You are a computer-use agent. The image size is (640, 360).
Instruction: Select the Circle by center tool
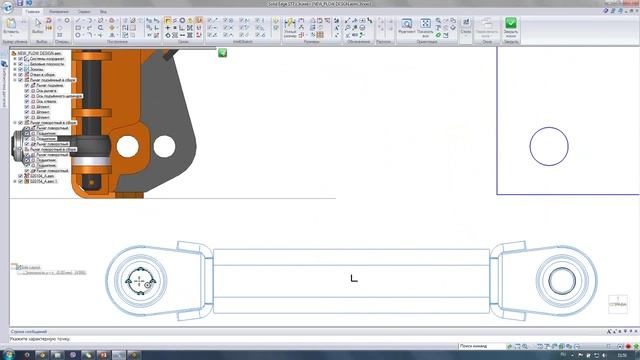click(x=78, y=36)
